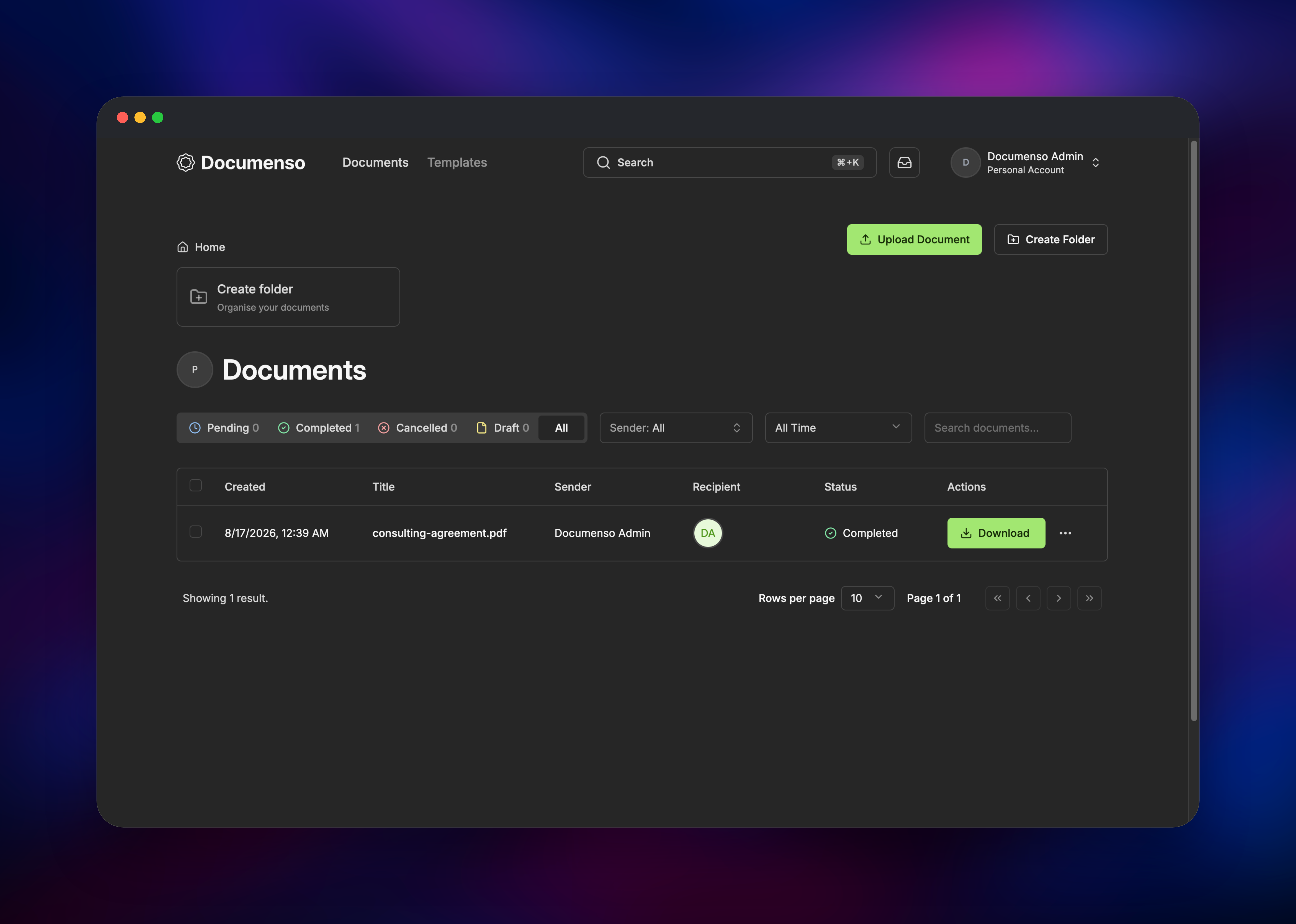Click the Created column header
The height and width of the screenshot is (924, 1296).
245,487
